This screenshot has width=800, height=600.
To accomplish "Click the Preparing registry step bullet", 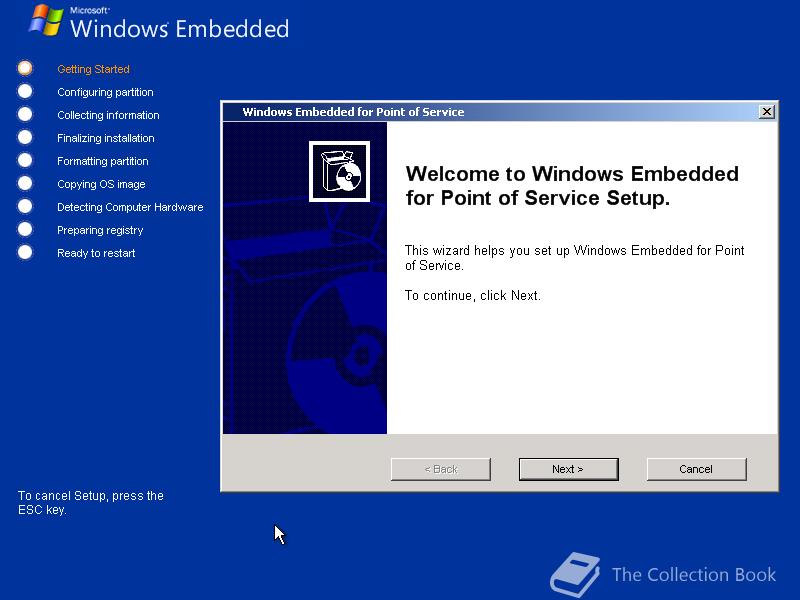I will [24, 229].
